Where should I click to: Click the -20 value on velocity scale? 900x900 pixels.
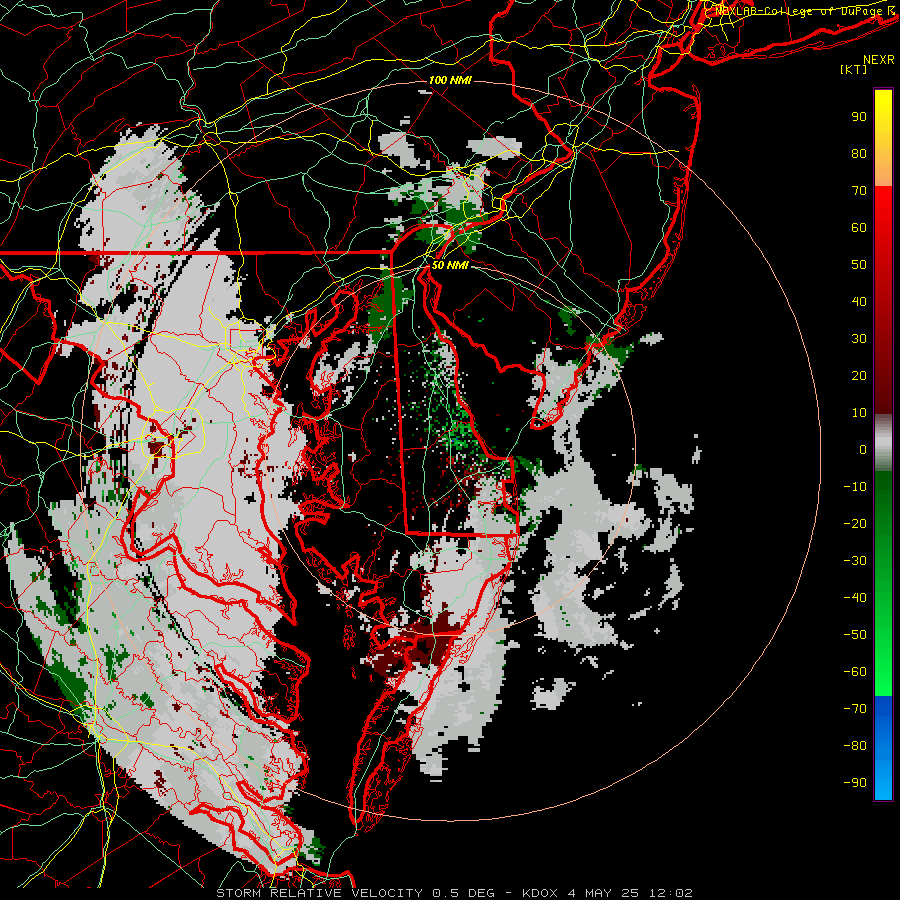(855, 524)
